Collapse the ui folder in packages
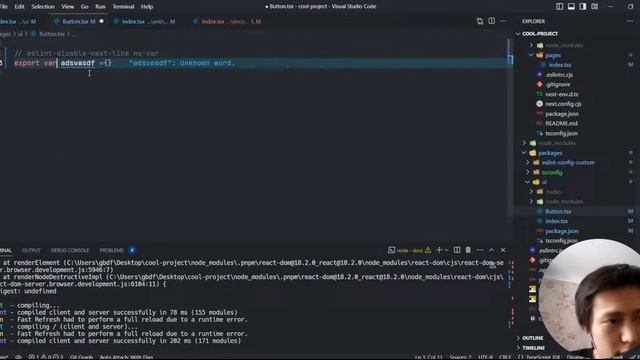The width and height of the screenshot is (640, 360). [x=528, y=182]
